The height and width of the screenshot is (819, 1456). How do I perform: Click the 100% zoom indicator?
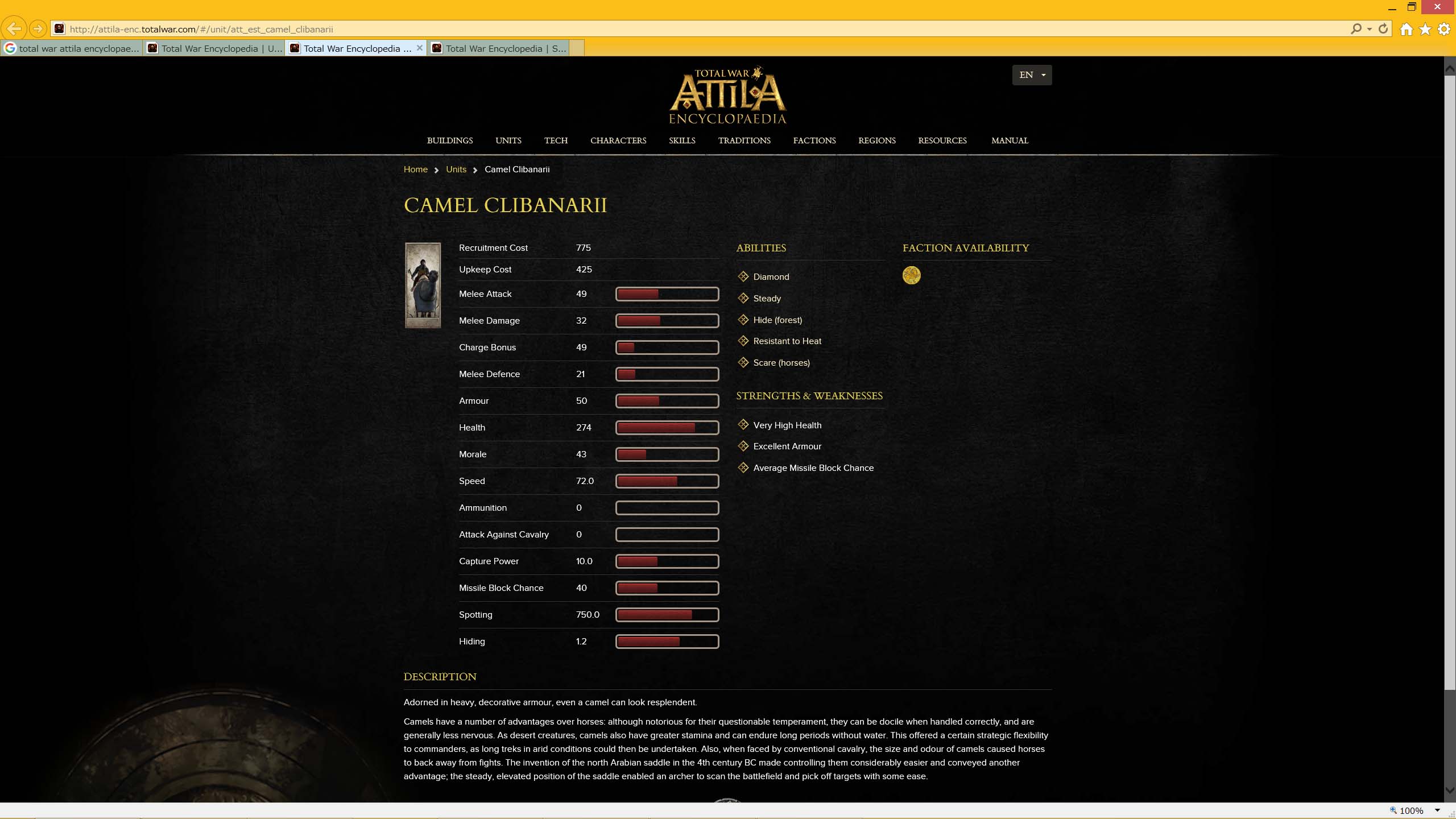[1411, 810]
